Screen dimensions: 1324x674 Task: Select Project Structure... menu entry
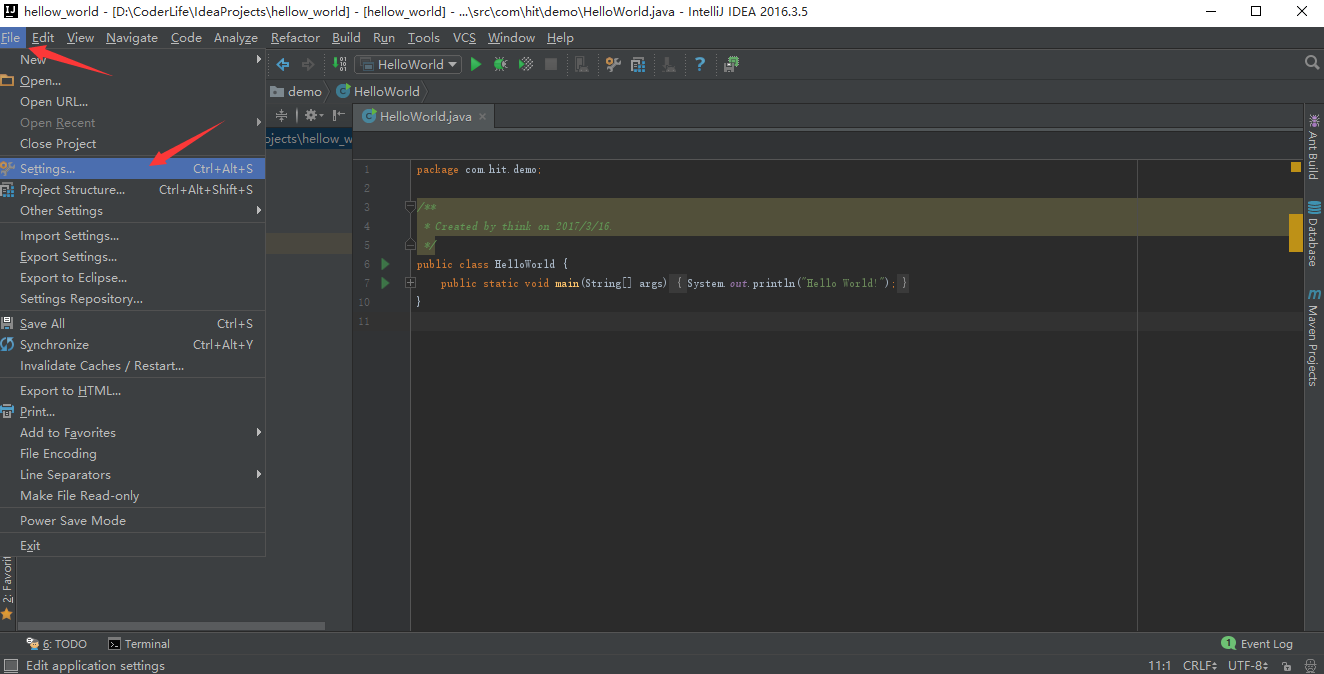pos(132,190)
